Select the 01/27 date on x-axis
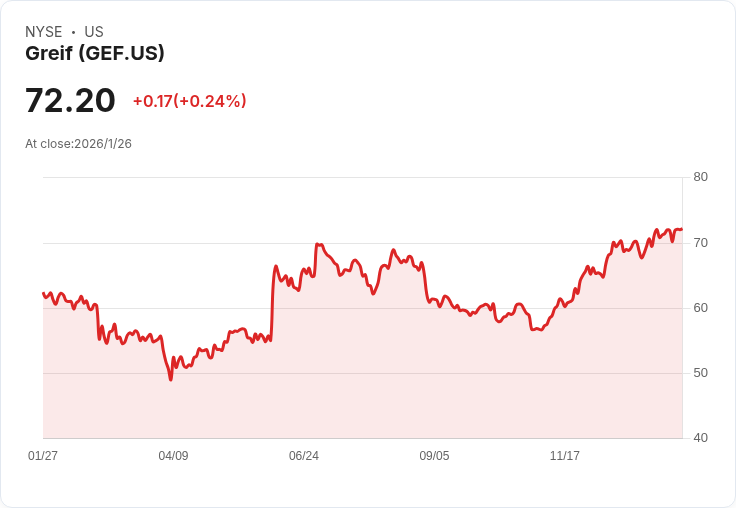Viewport: 736px width, 508px height. click(43, 456)
